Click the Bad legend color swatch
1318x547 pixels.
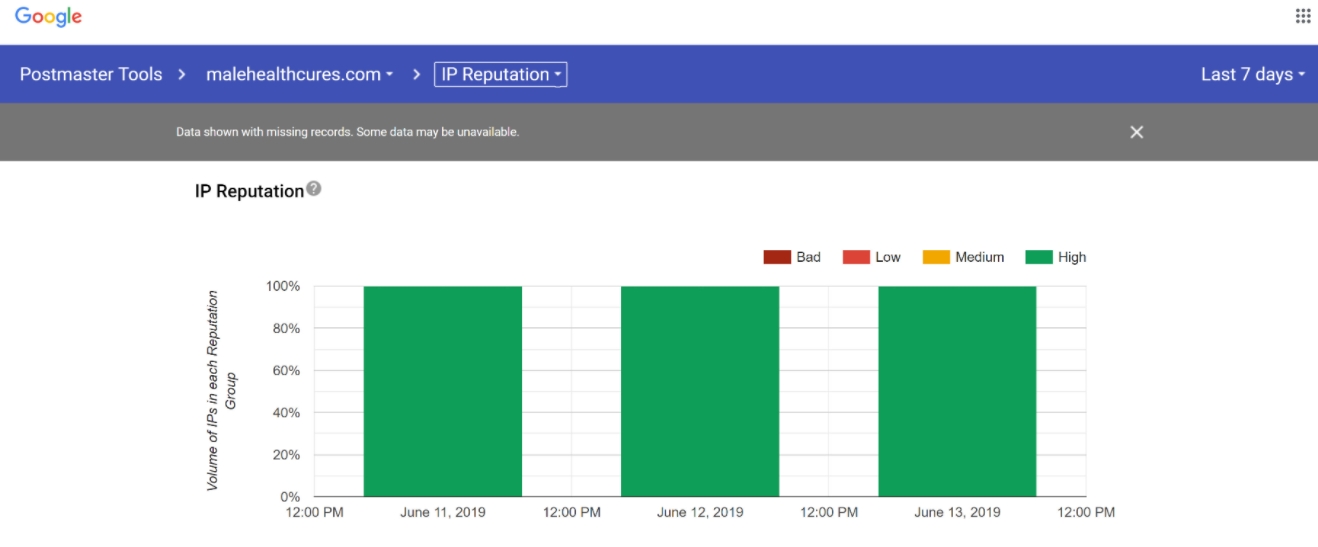pyautogui.click(x=777, y=257)
